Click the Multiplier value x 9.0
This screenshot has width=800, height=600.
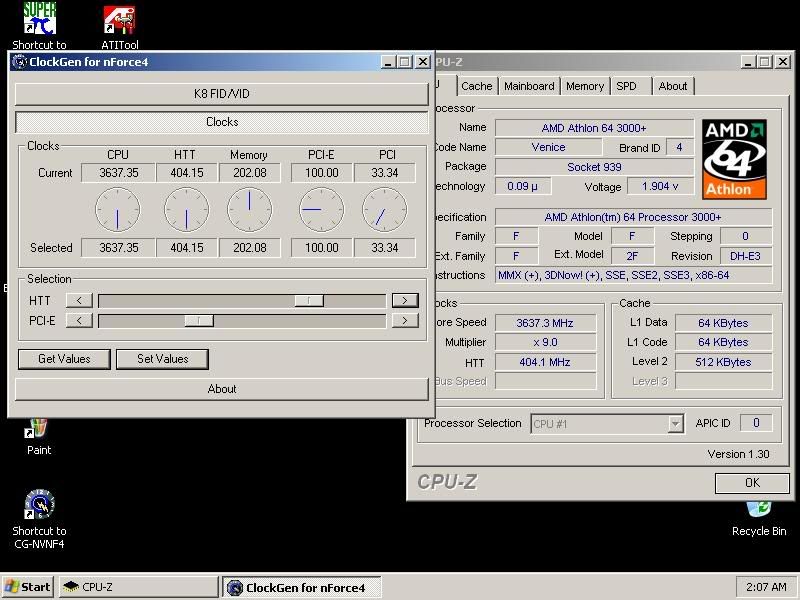(545, 342)
